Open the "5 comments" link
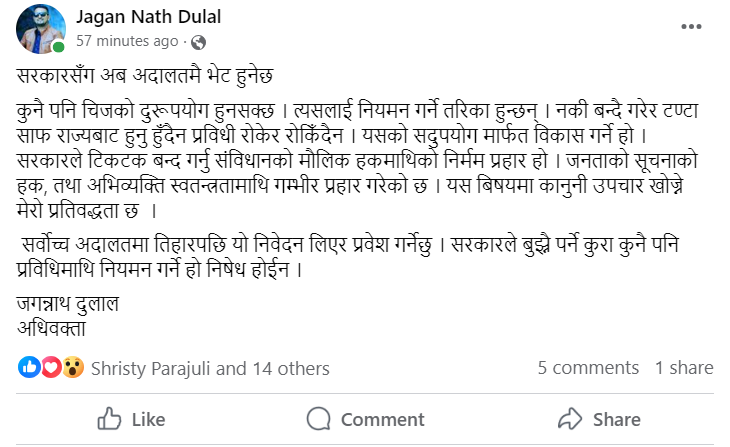Image resolution: width=730 pixels, height=447 pixels. (x=588, y=368)
